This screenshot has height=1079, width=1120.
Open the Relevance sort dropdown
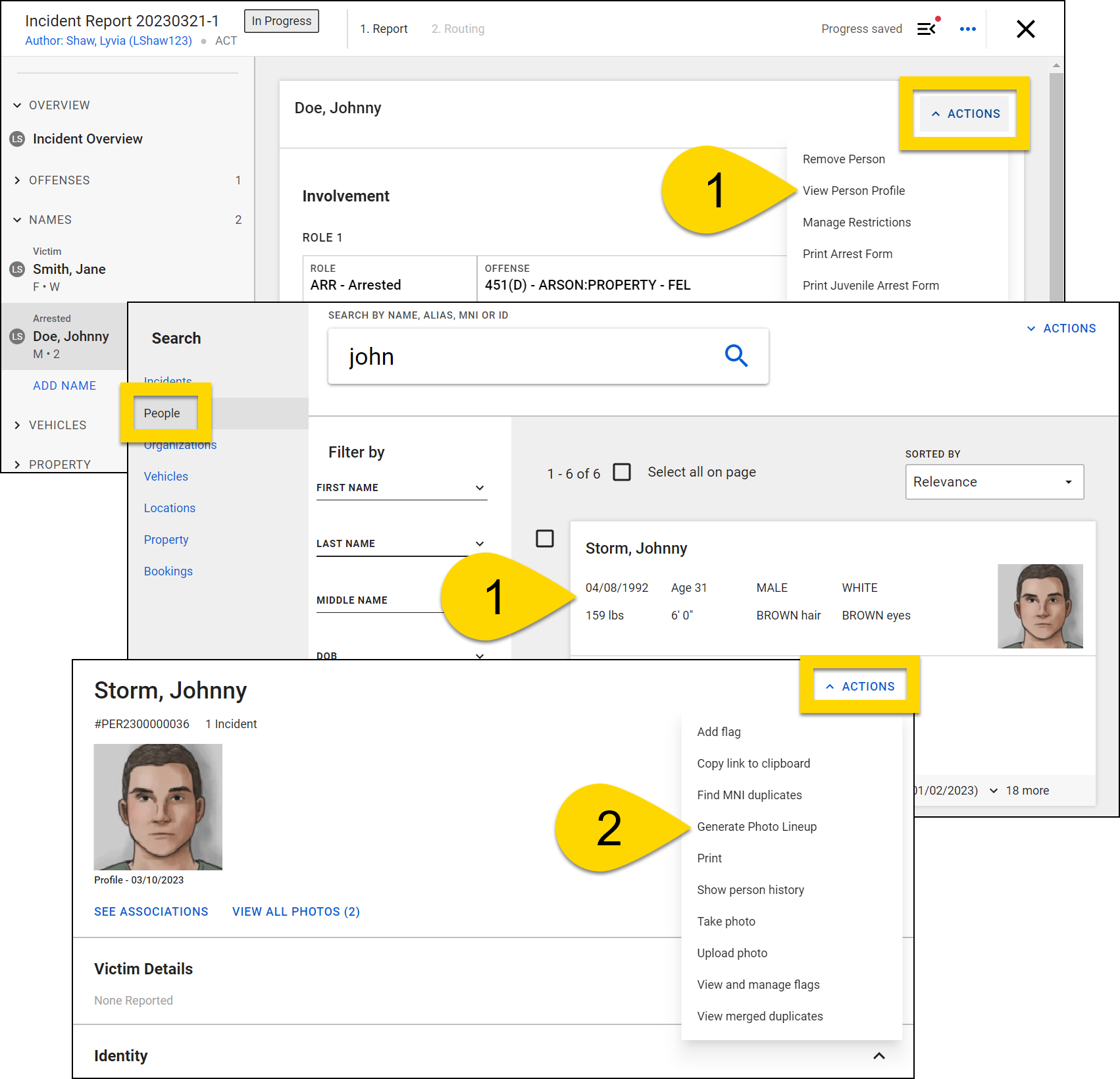(x=994, y=482)
